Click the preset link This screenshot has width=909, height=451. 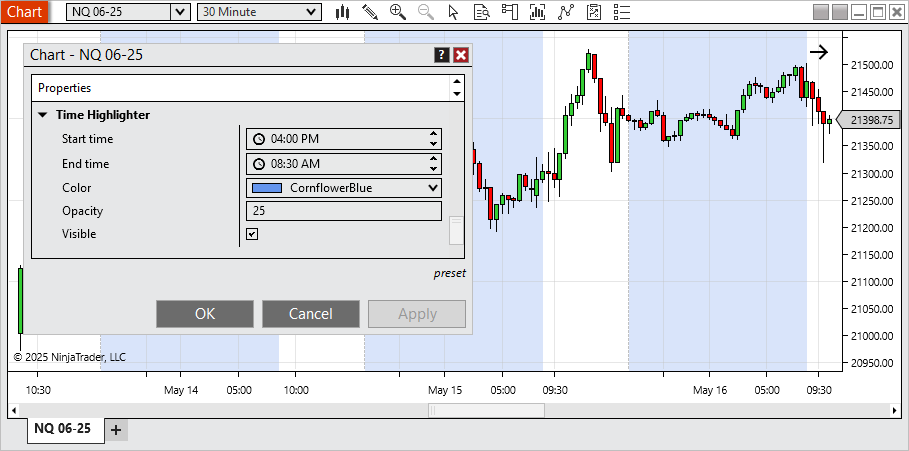click(x=449, y=273)
